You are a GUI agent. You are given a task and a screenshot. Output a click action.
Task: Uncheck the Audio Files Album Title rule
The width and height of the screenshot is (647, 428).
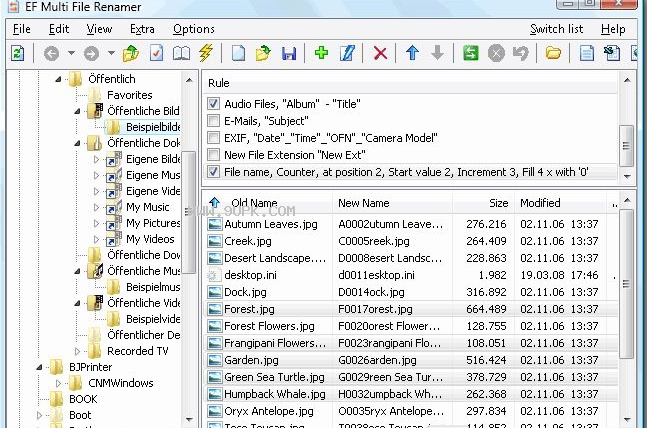213,104
